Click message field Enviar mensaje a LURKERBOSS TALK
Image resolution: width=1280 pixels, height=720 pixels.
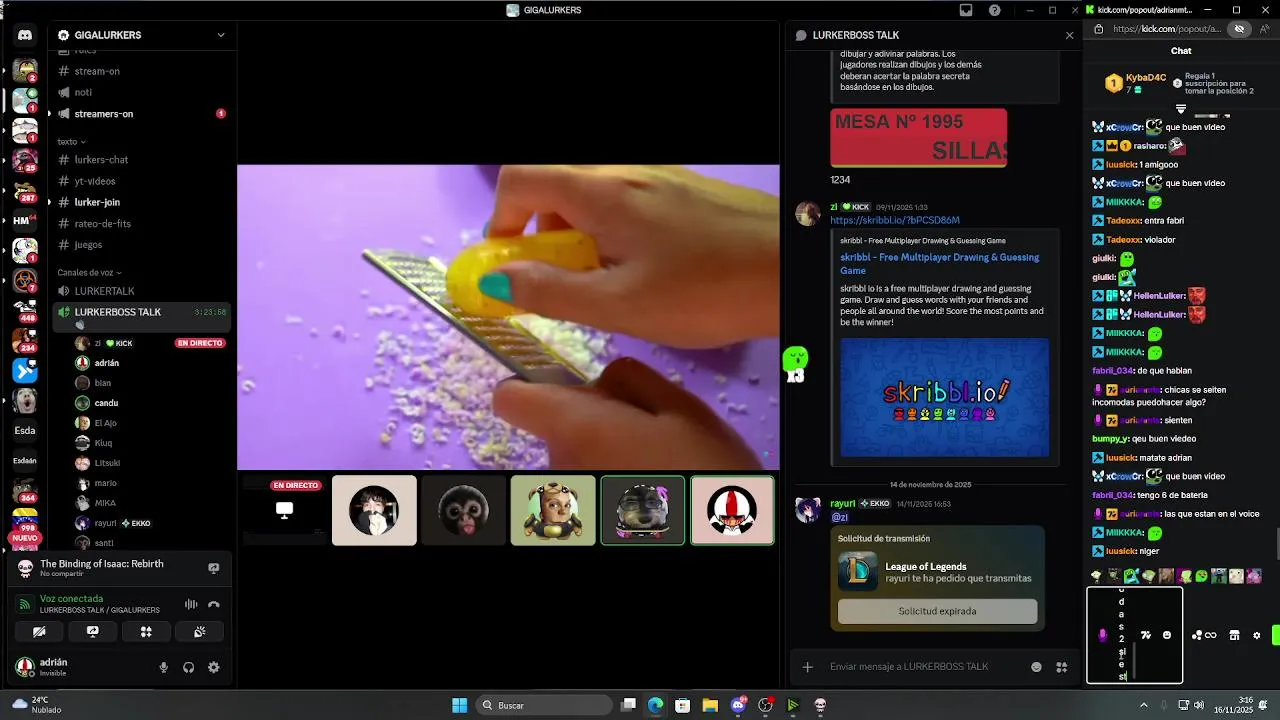[910, 667]
